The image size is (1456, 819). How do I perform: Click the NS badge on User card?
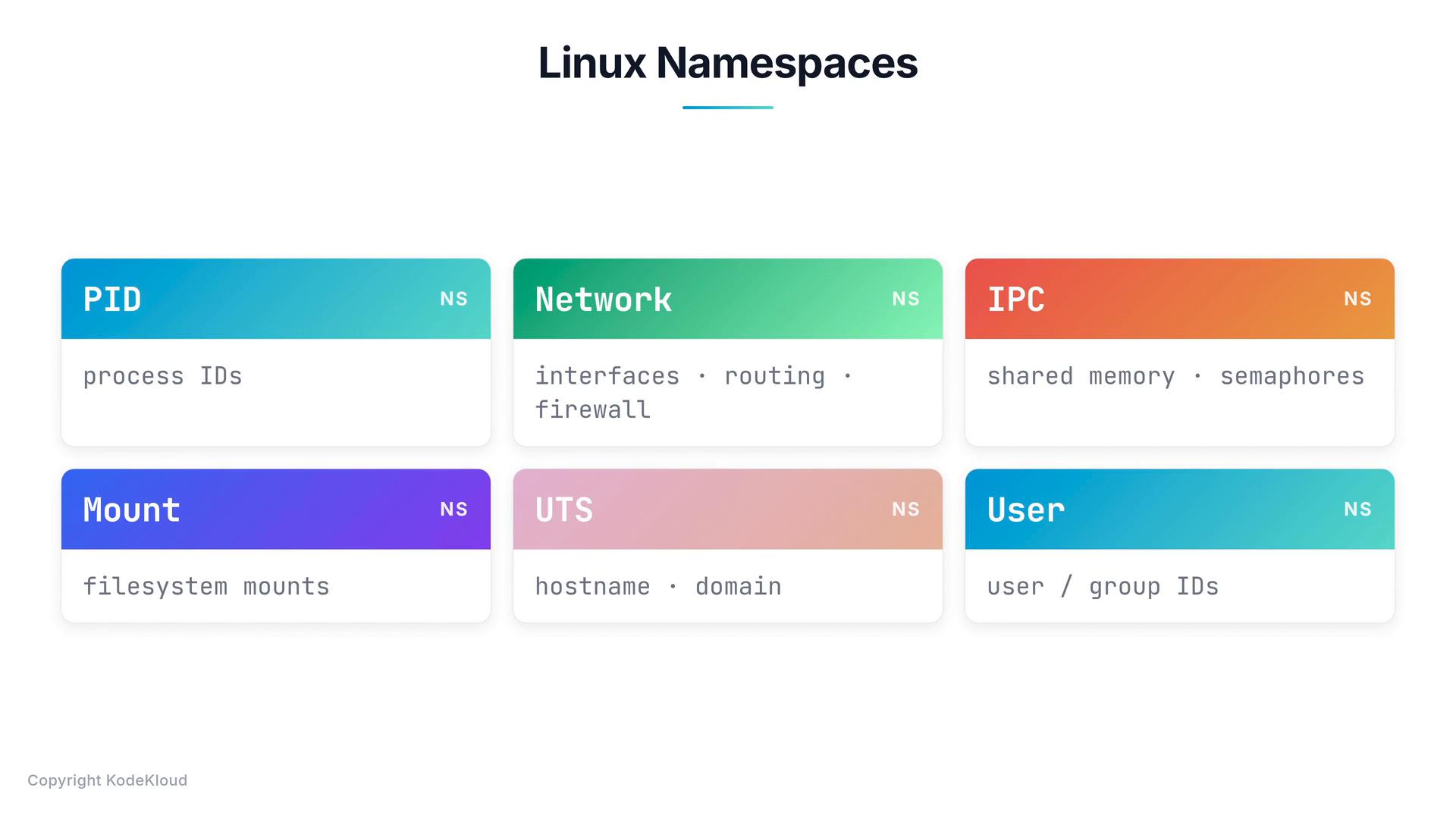tap(1357, 509)
